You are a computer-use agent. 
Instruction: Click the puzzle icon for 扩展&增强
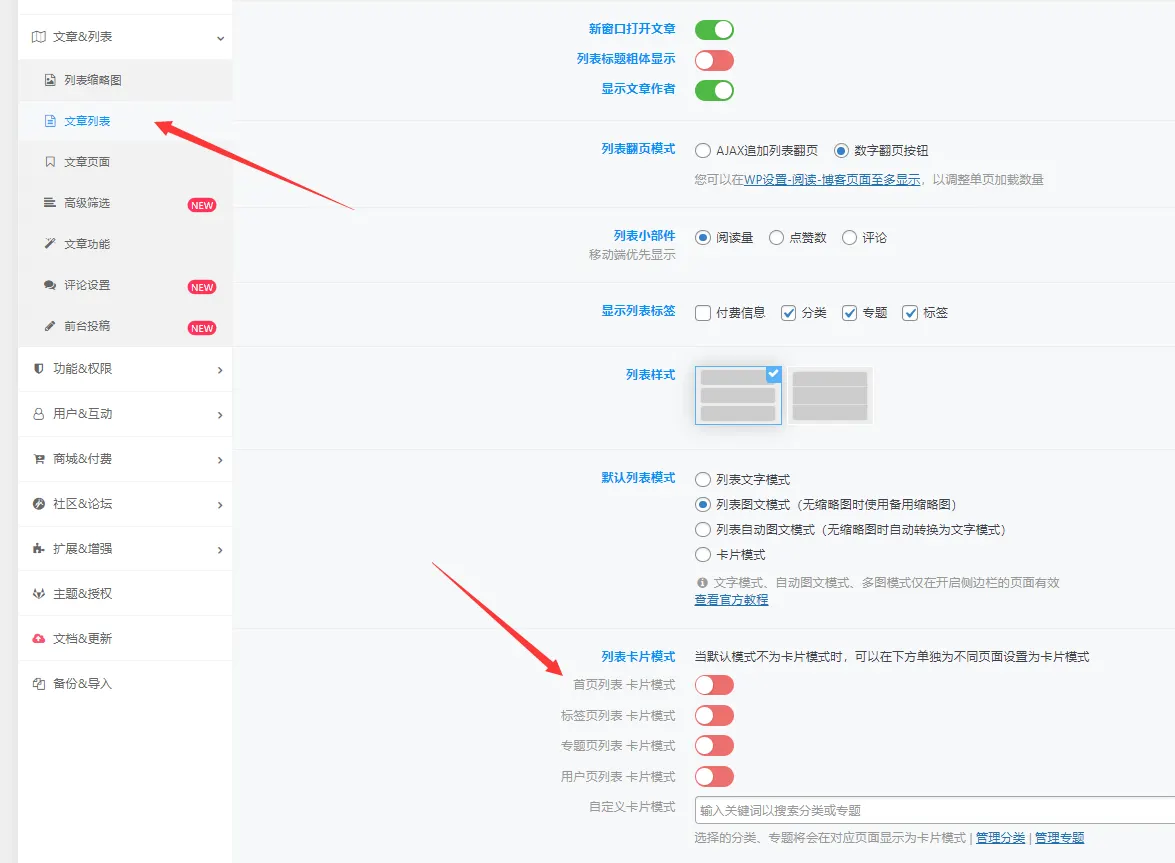(x=39, y=548)
